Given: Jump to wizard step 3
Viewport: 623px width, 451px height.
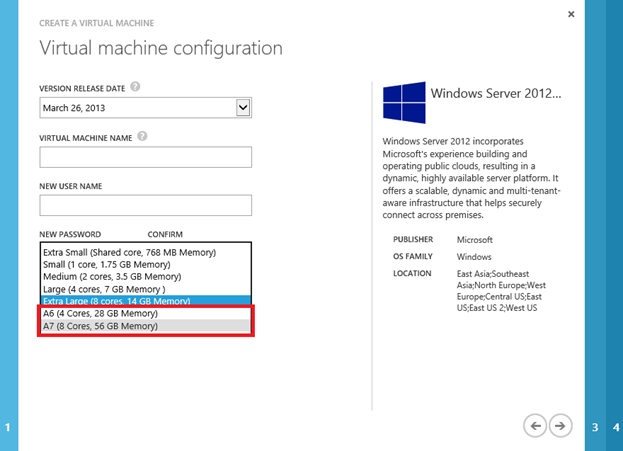Looking at the screenshot, I should 595,428.
